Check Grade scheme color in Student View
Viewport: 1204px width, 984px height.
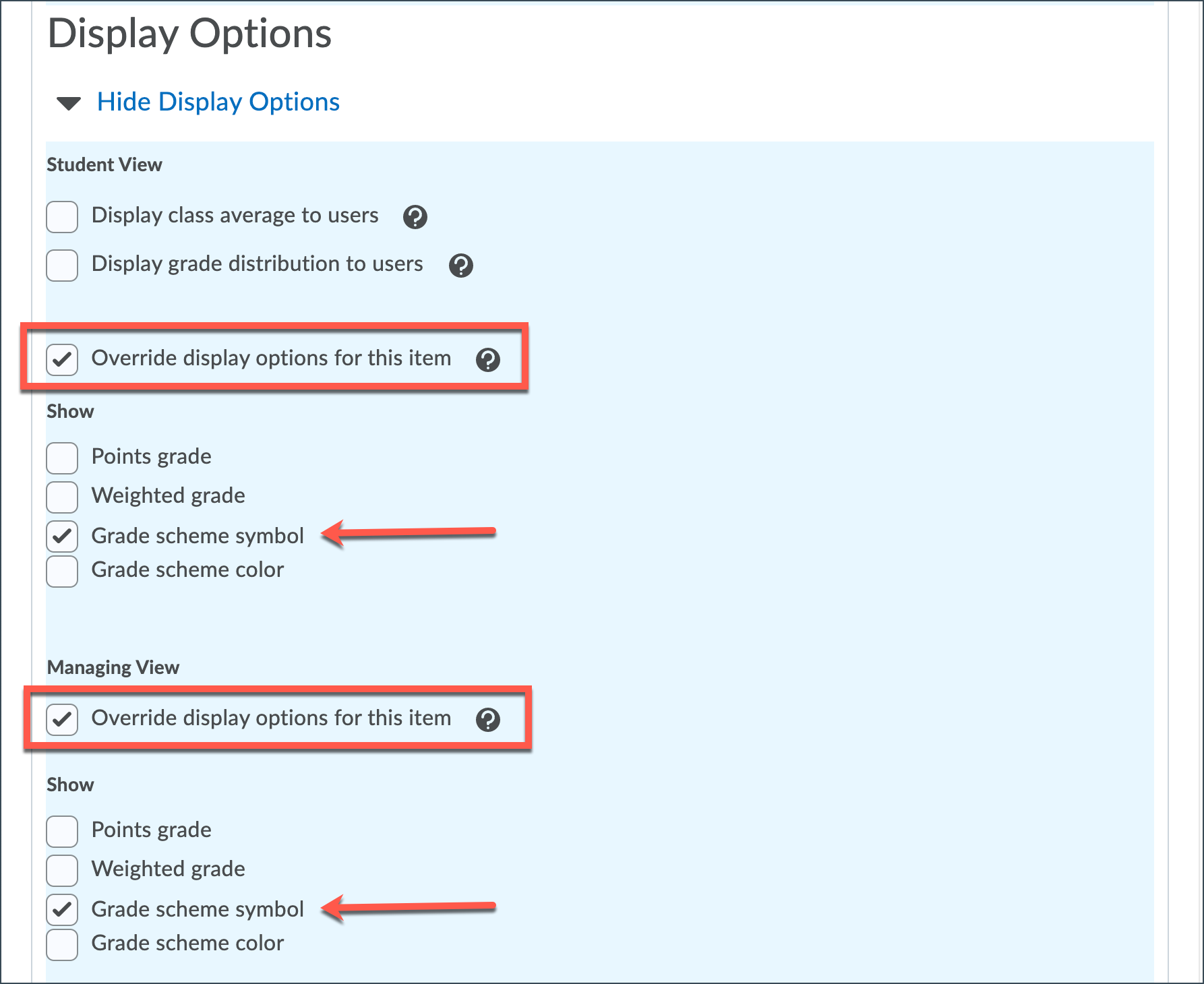[62, 572]
